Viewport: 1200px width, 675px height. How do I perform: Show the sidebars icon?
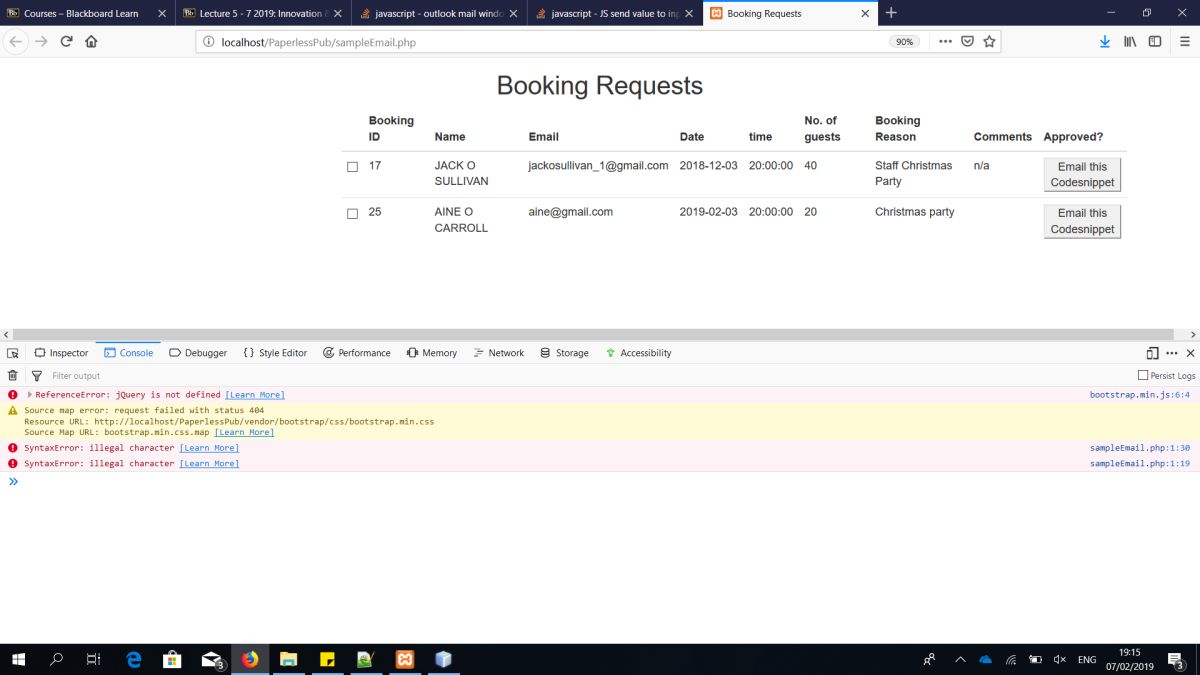1155,41
